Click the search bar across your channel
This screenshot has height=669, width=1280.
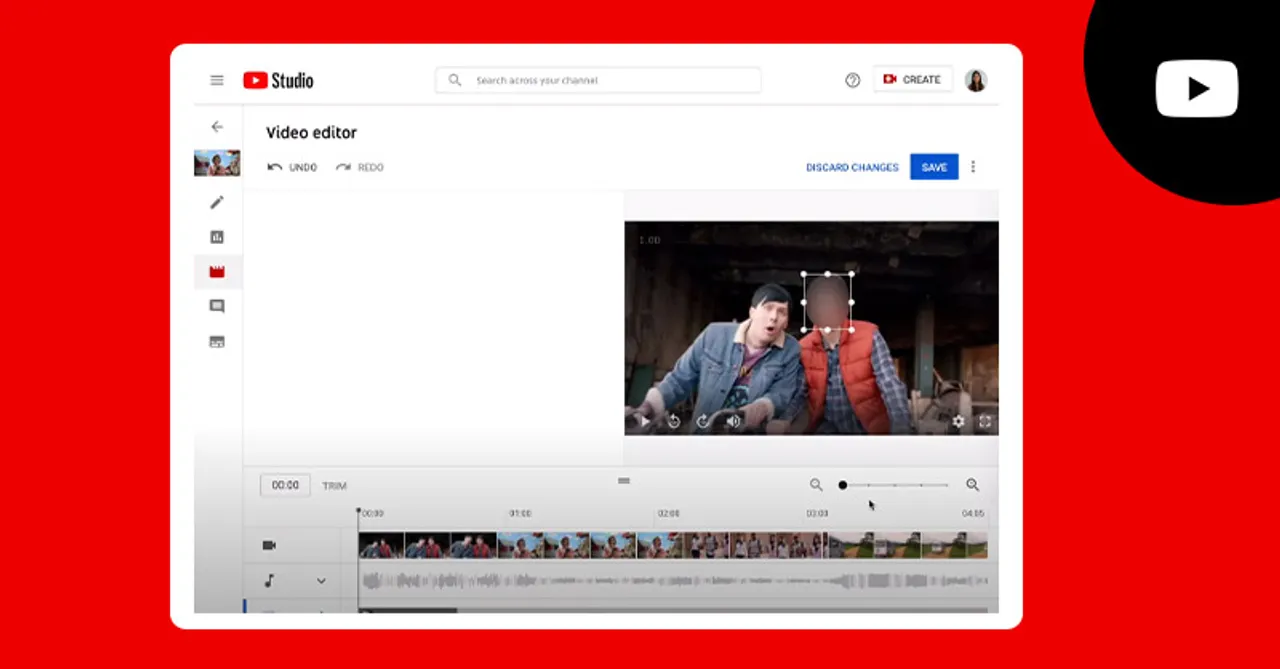pos(598,80)
